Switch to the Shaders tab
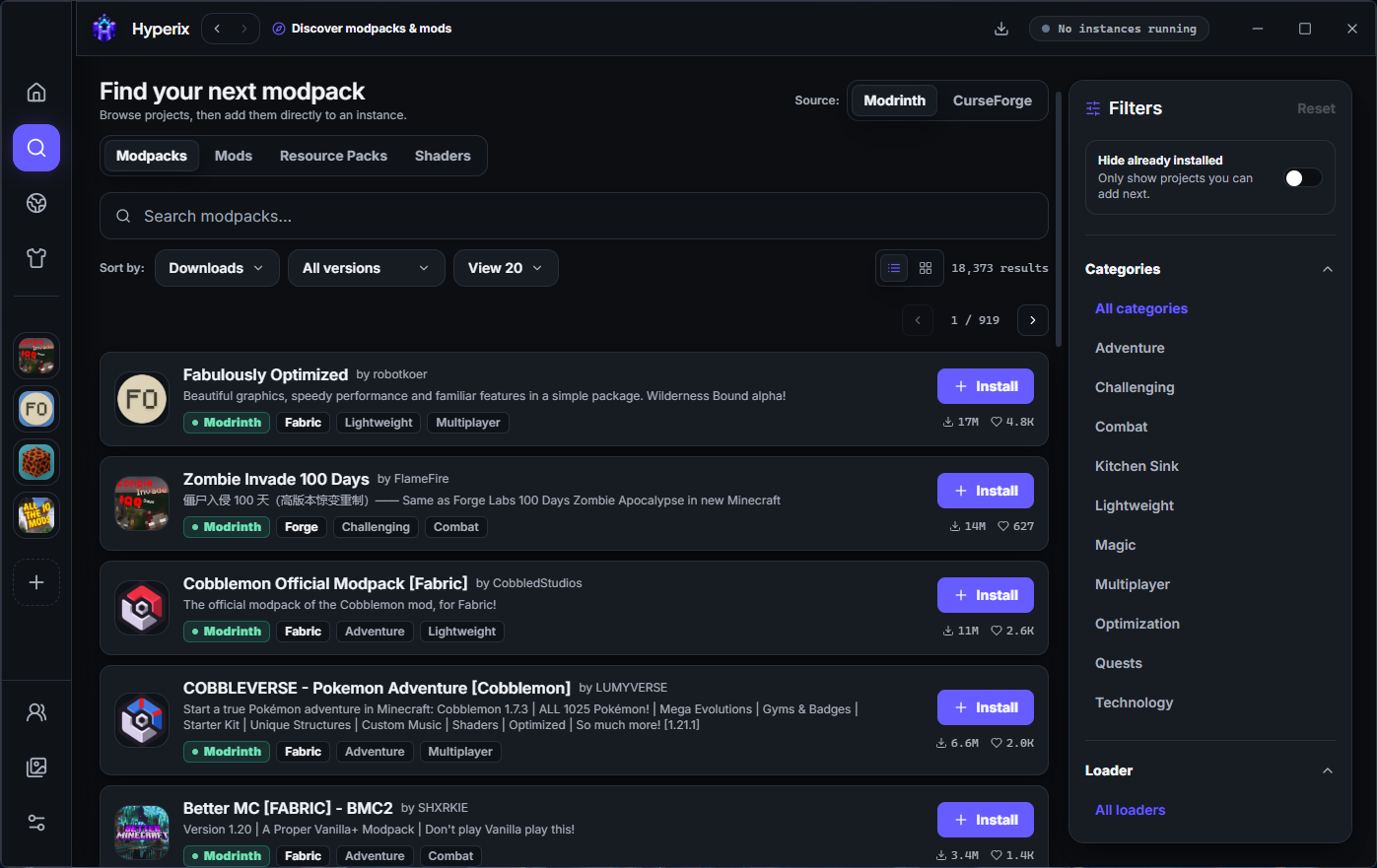The height and width of the screenshot is (868, 1377). 443,156
